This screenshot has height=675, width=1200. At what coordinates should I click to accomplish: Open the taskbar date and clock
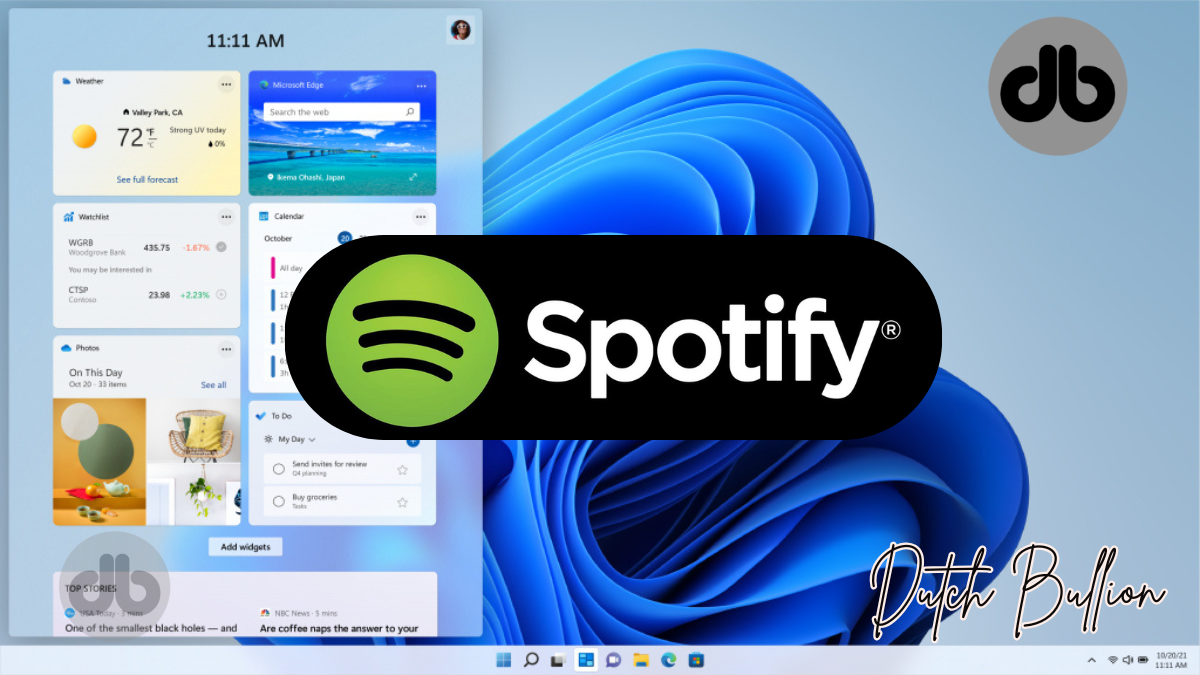1171,660
